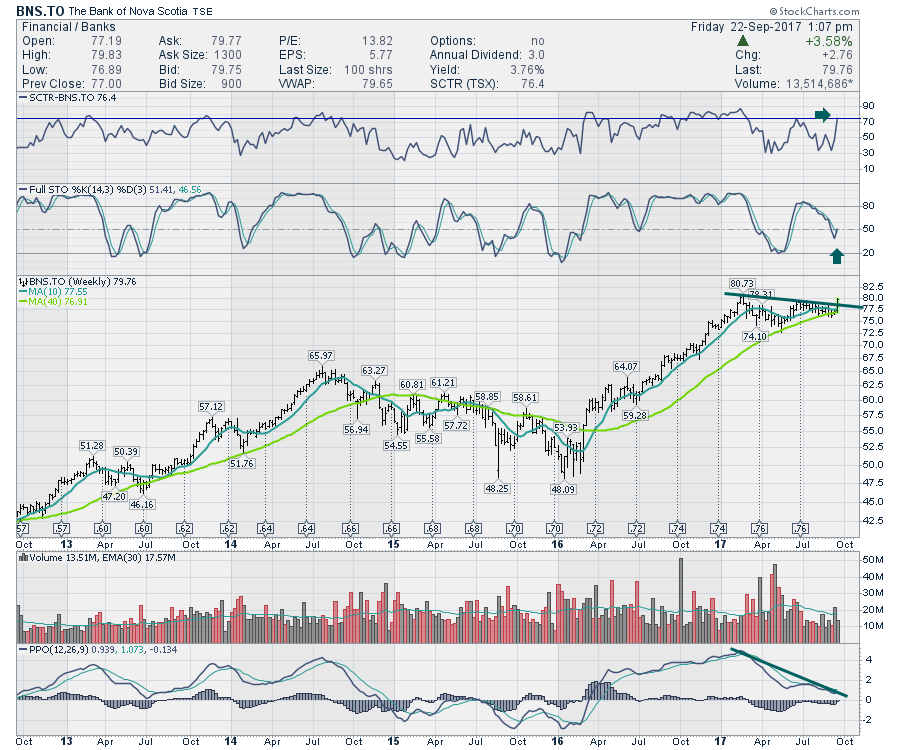Screen dimensions: 900x750
Task: Click the 'MA(40) 76.91' legend text
Action: [57, 301]
